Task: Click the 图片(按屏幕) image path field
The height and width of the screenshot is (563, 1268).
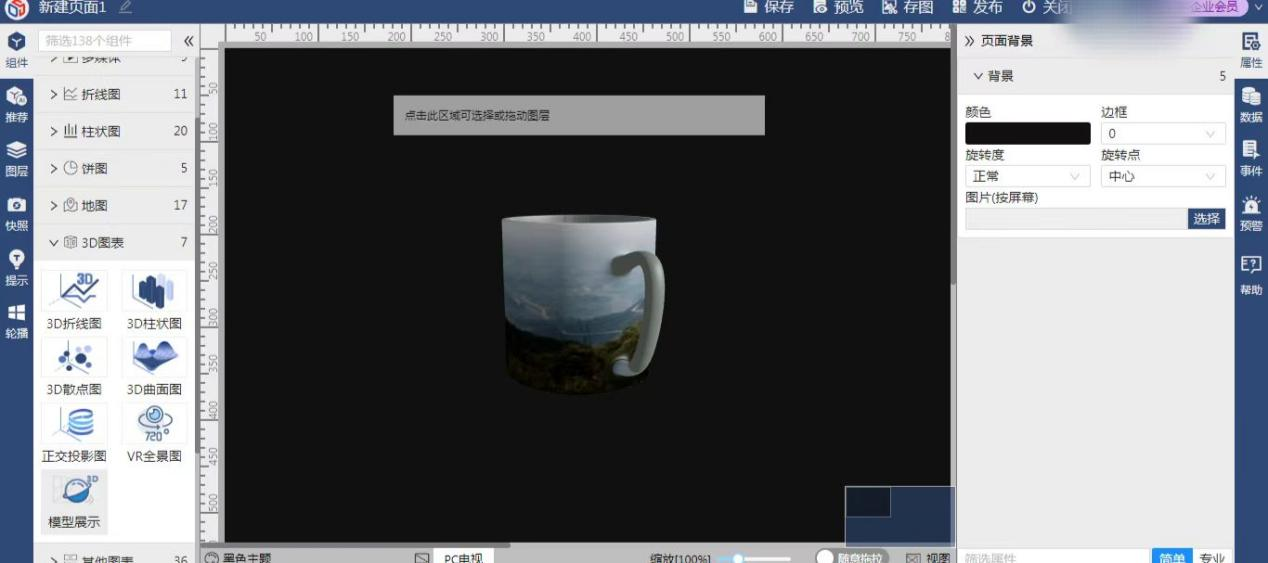Action: pos(1076,219)
